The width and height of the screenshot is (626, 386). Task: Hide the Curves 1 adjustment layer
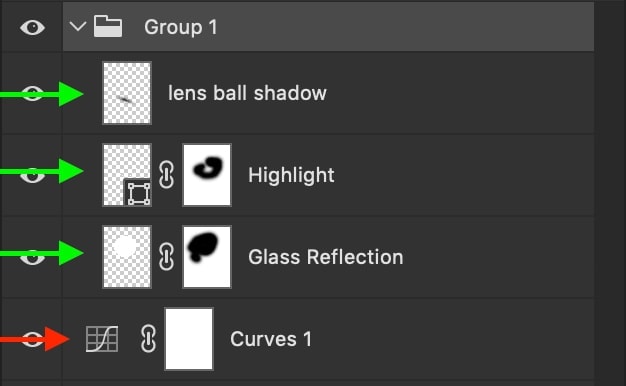pyautogui.click(x=32, y=339)
